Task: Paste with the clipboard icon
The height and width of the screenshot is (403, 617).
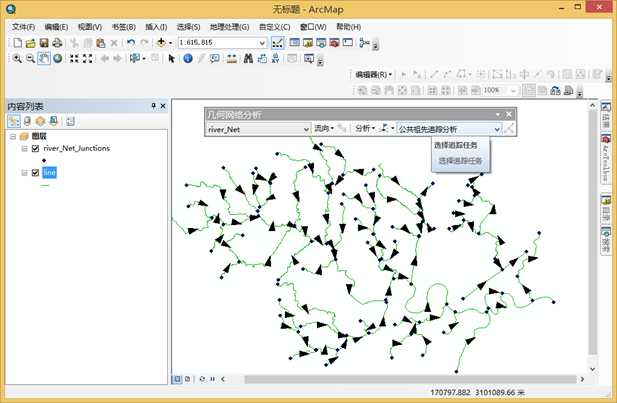Action: click(x=101, y=43)
